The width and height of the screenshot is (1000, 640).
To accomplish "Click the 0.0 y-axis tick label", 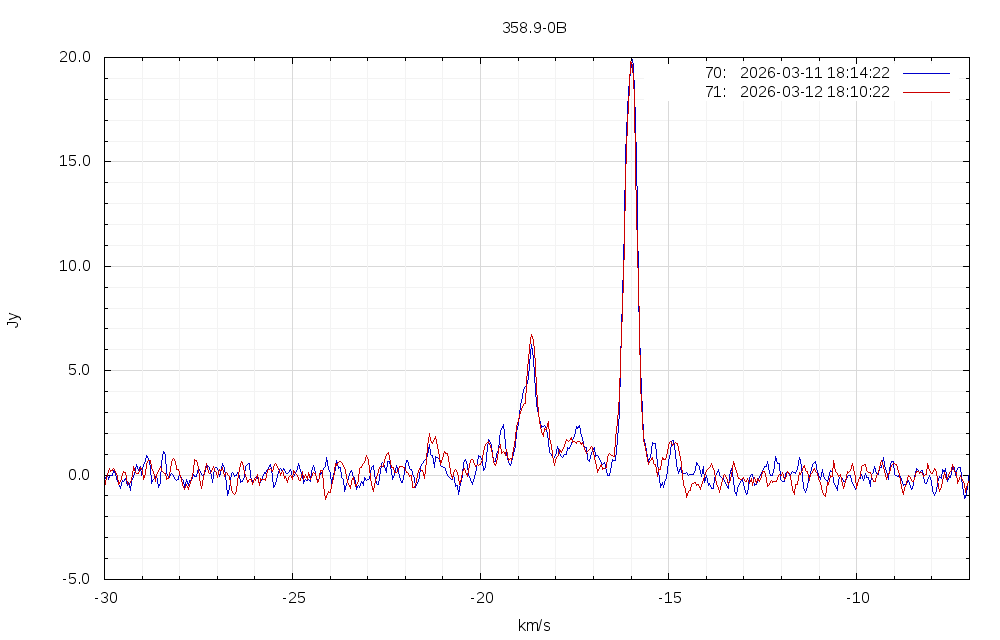I will tap(79, 475).
